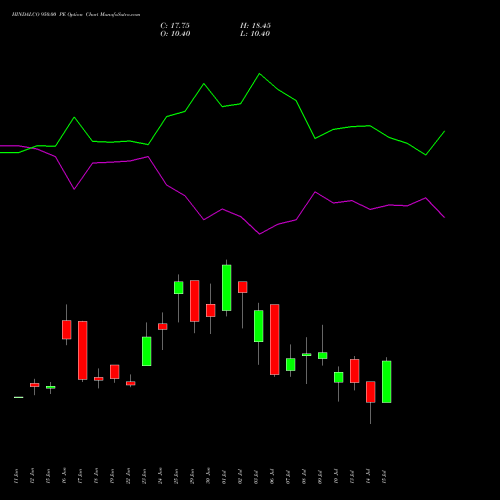
Task: Click the close value C: 17.75
Action: 175,26
